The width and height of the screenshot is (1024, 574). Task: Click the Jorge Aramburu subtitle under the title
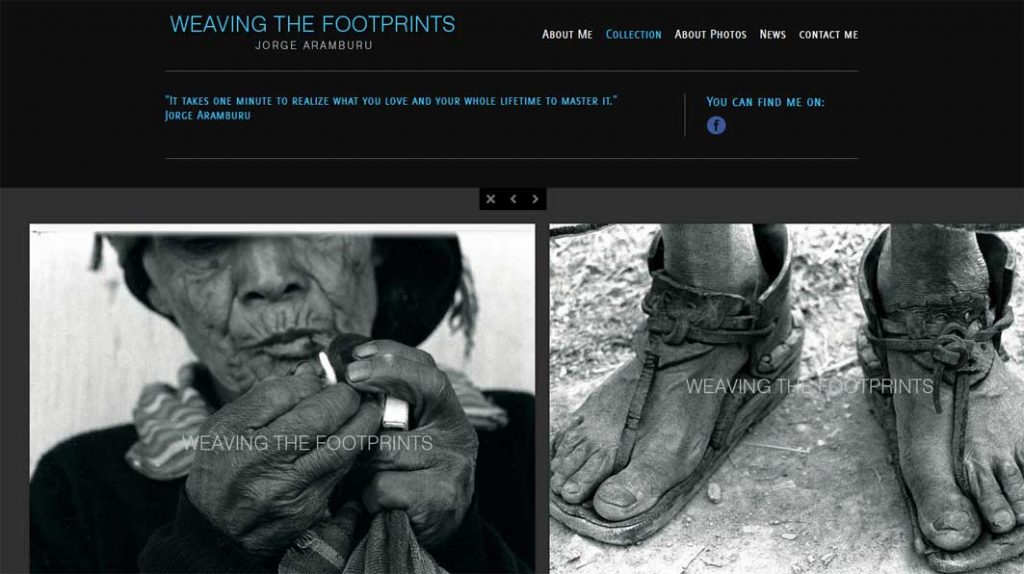point(313,45)
